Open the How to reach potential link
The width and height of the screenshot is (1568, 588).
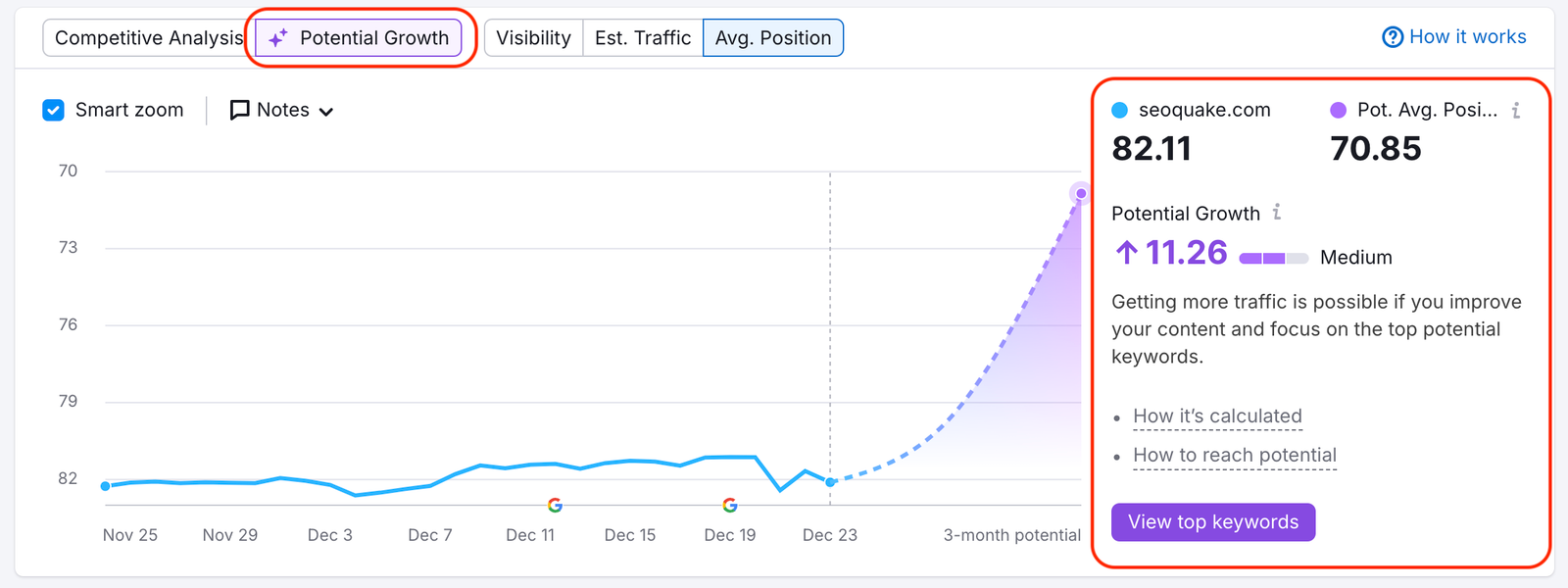click(1234, 455)
